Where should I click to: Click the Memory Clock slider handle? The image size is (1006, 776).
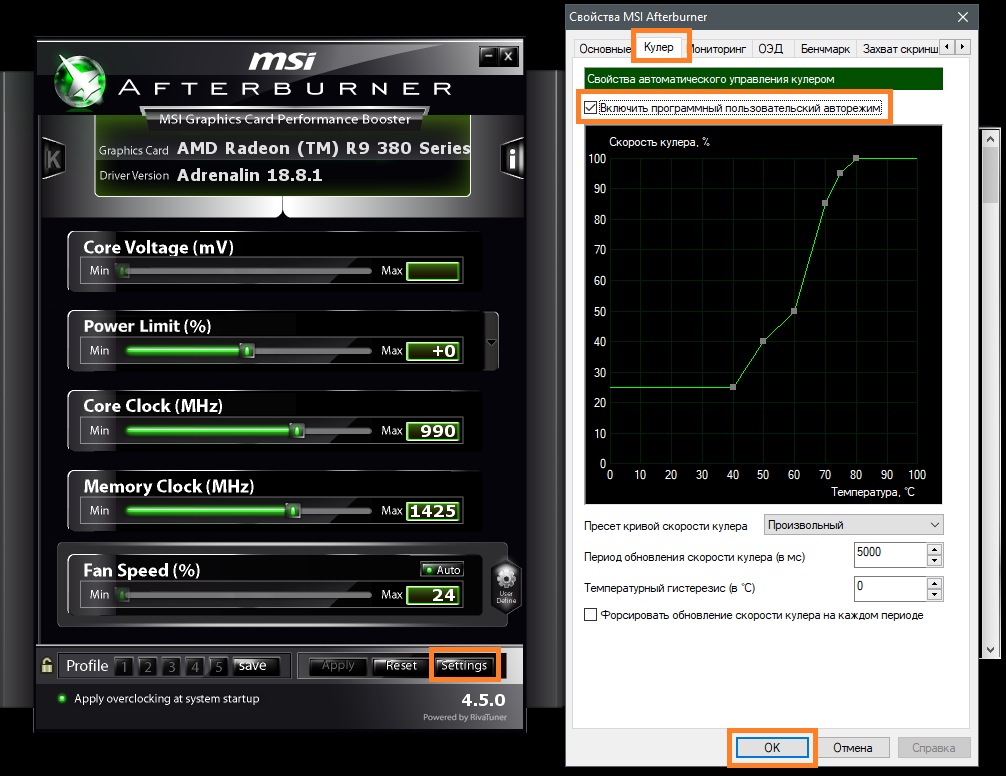293,510
